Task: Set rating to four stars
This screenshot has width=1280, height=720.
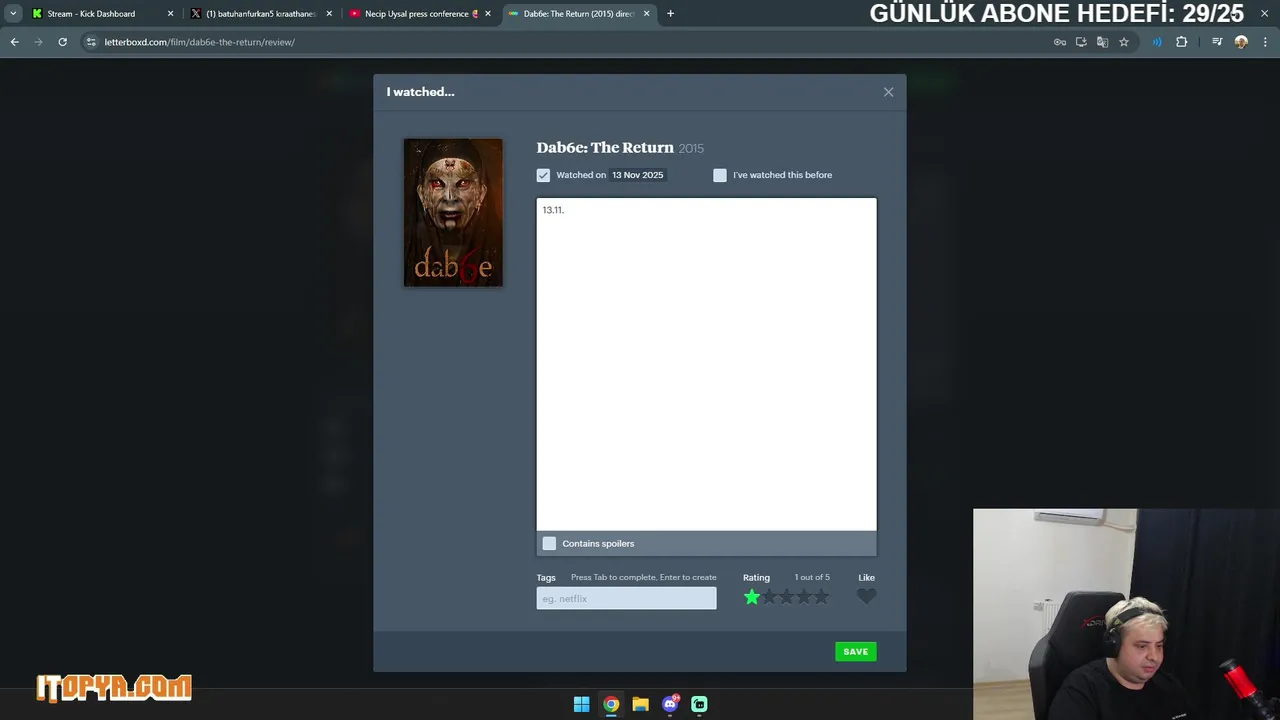Action: click(x=804, y=597)
